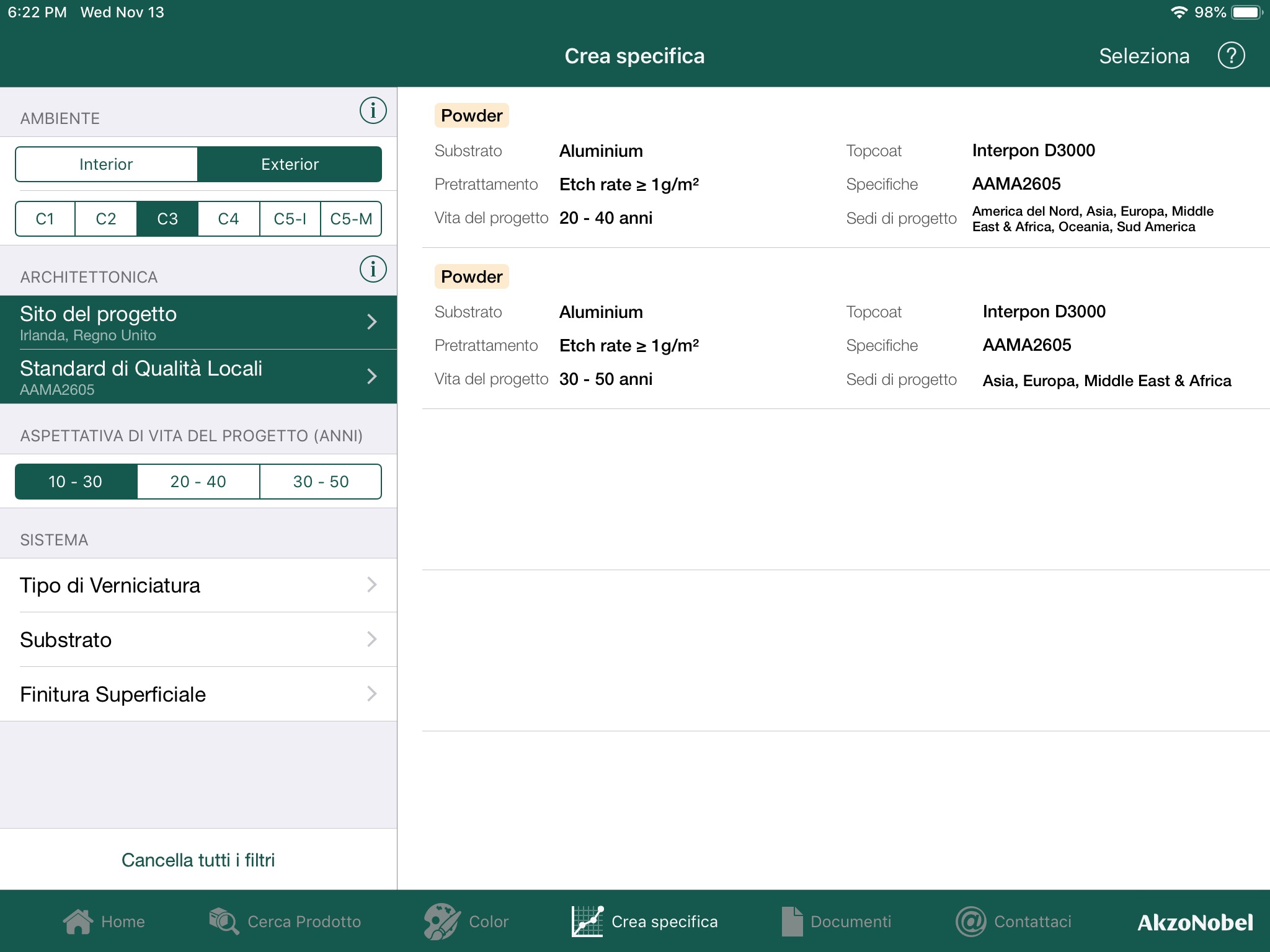Tap the Substrato filter row label
The image size is (1270, 952).
coord(66,640)
